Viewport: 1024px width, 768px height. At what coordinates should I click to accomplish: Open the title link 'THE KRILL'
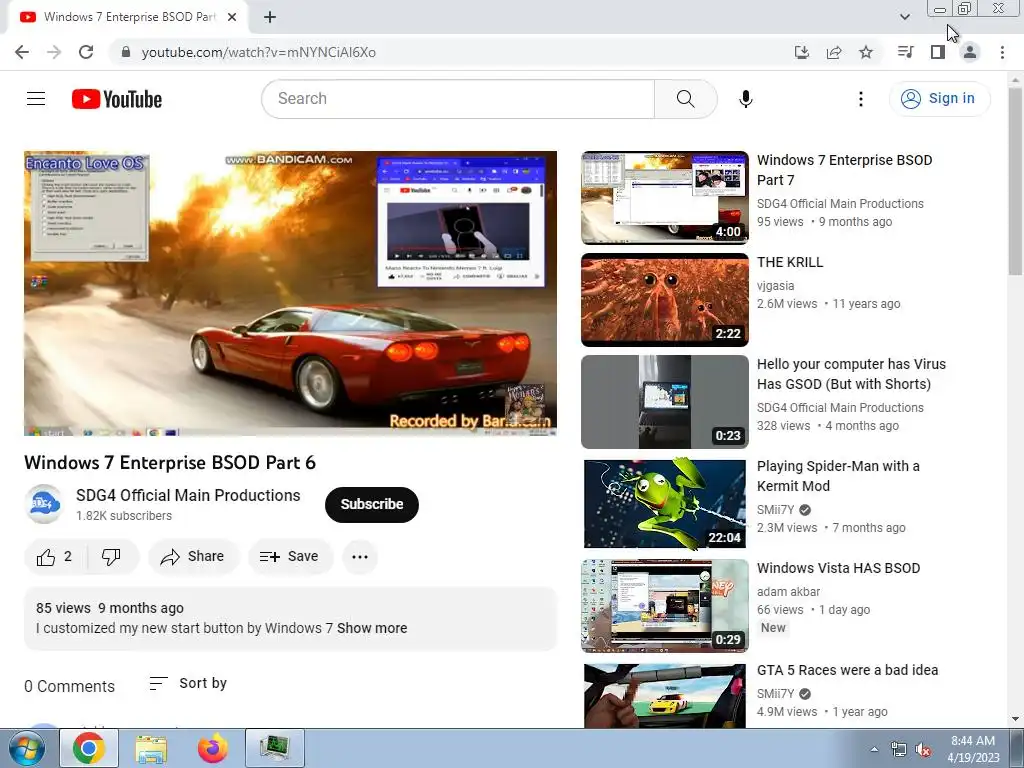tap(790, 263)
